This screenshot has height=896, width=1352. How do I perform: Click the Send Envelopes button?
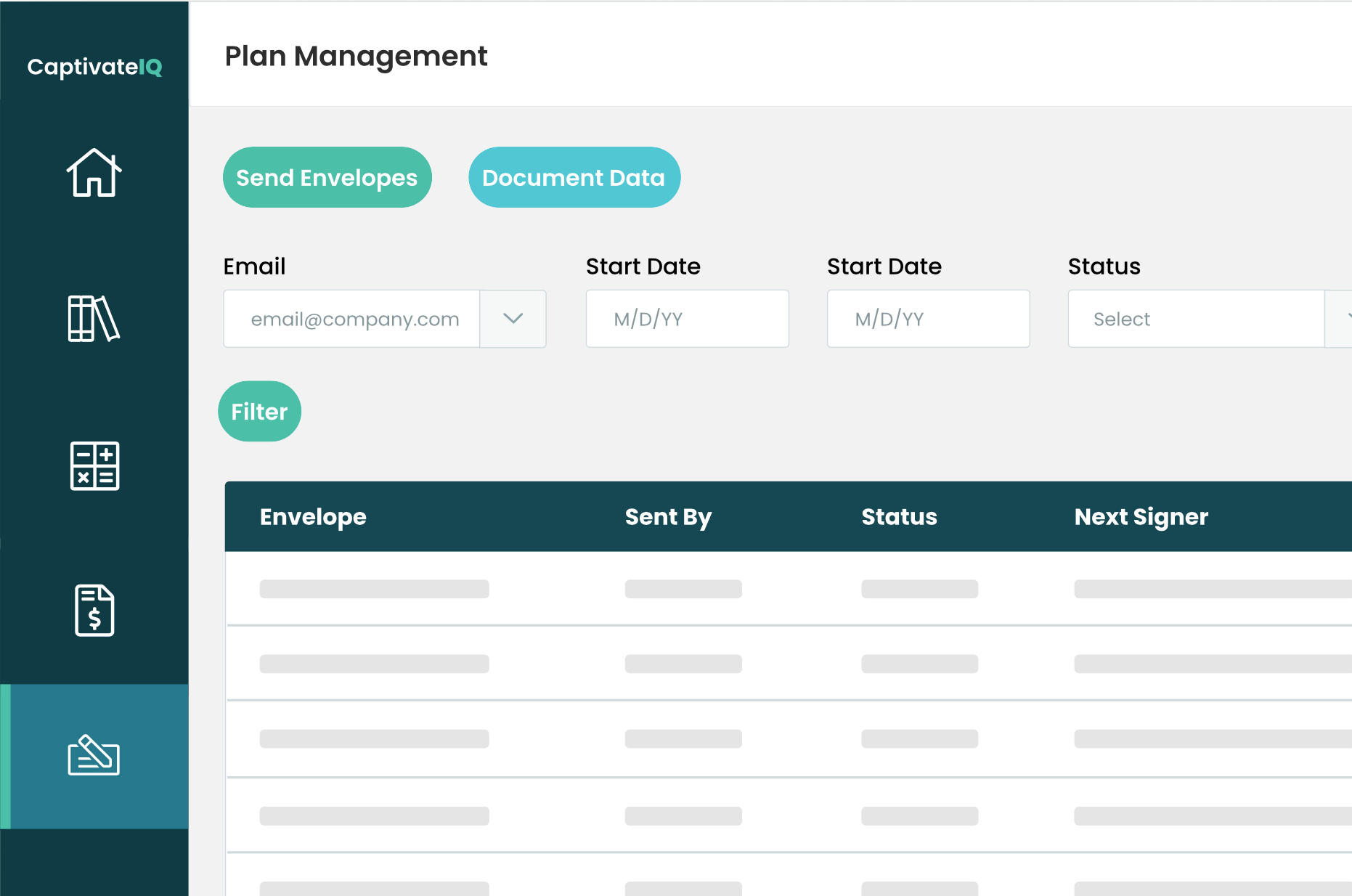pos(327,177)
